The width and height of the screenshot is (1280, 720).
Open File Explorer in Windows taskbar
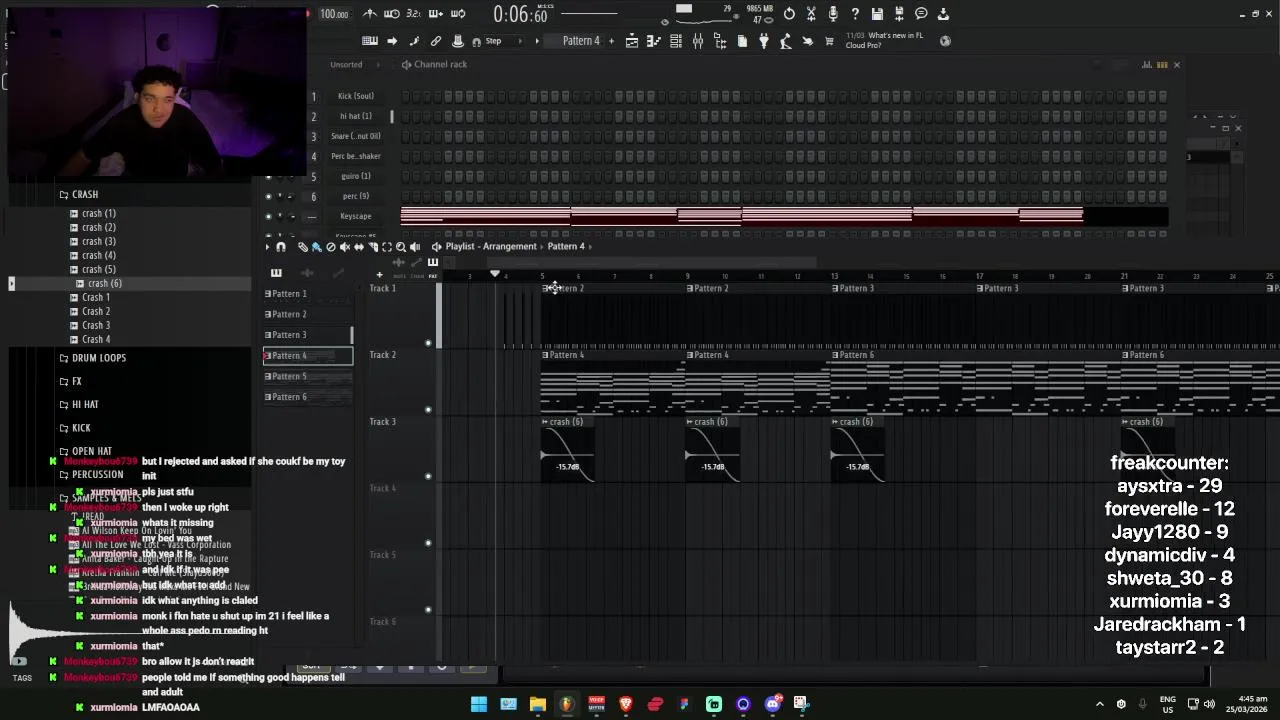(537, 704)
